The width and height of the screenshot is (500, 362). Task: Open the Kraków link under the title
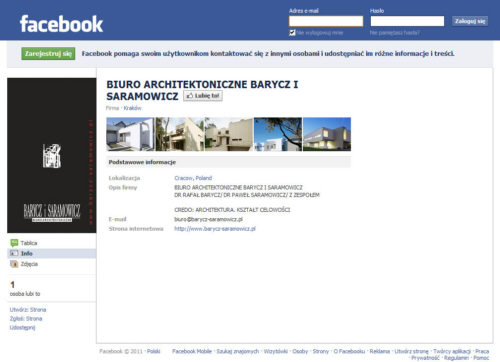pyautogui.click(x=132, y=108)
